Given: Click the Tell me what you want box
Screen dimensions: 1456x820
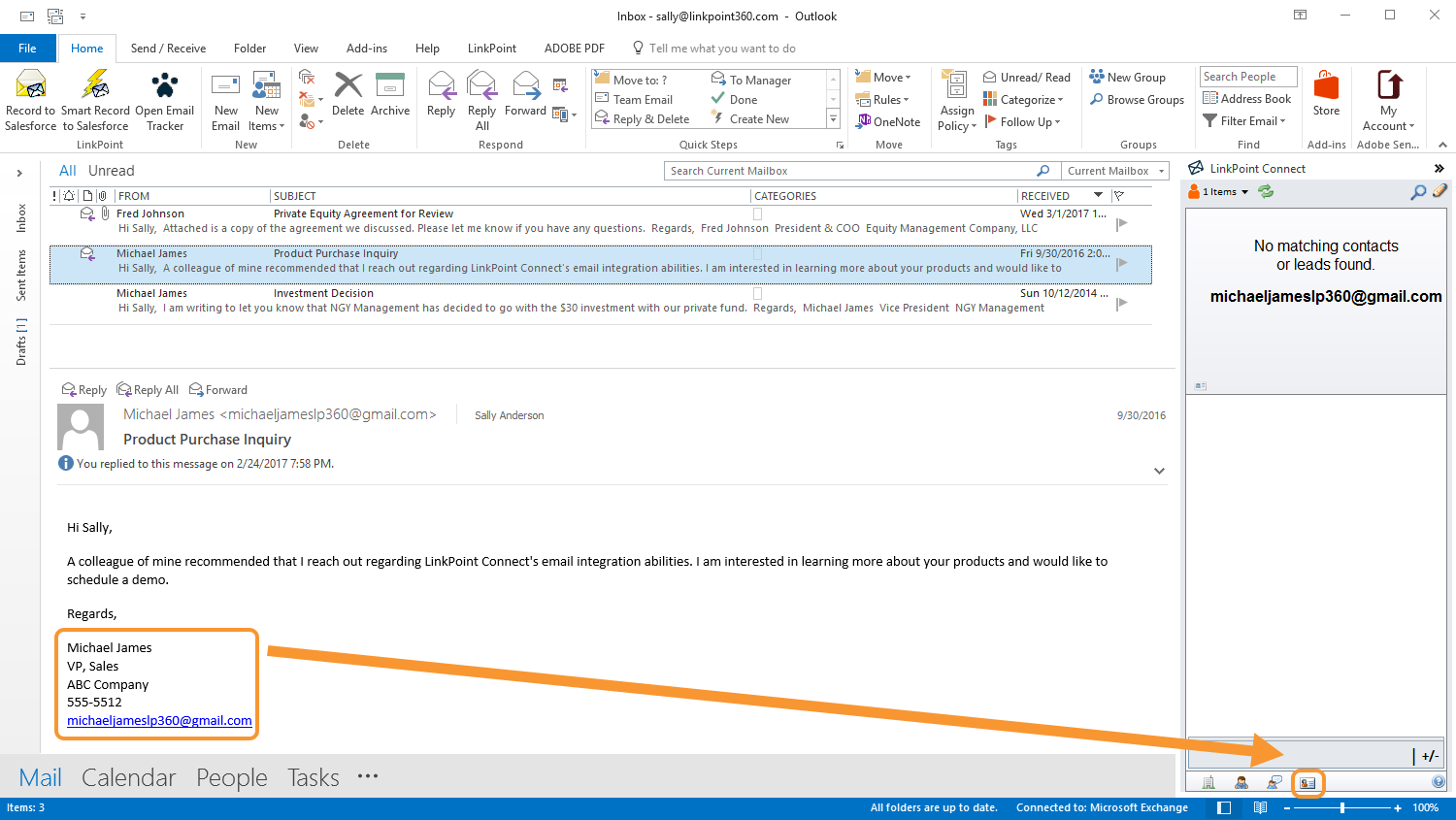Looking at the screenshot, I should coord(713,49).
